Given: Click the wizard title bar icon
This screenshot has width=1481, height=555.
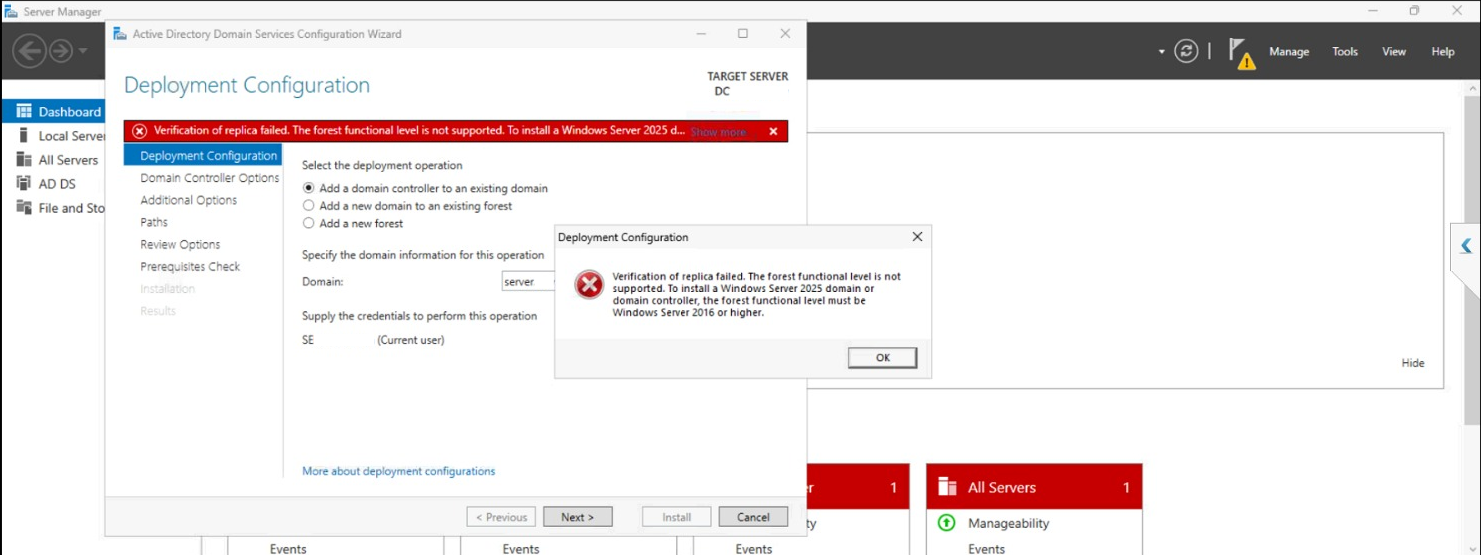Looking at the screenshot, I should tap(120, 33).
